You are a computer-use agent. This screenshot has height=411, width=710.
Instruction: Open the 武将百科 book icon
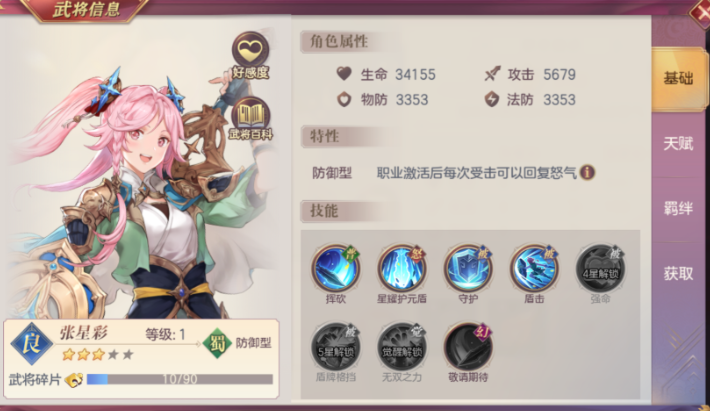click(x=250, y=118)
